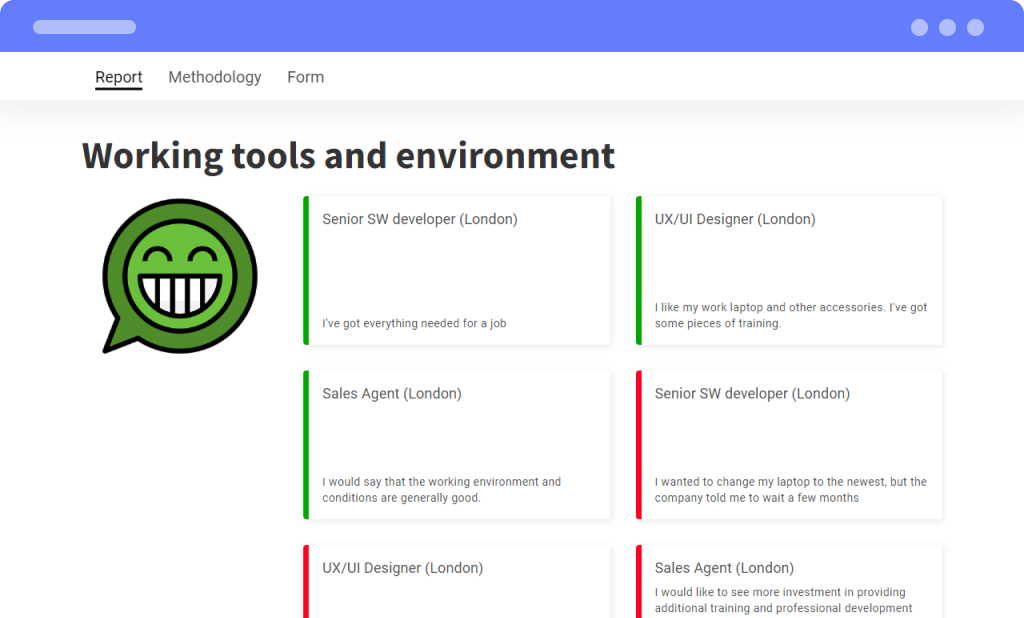The width and height of the screenshot is (1024, 618).
Task: Click the first window dot in header
Action: 920,27
